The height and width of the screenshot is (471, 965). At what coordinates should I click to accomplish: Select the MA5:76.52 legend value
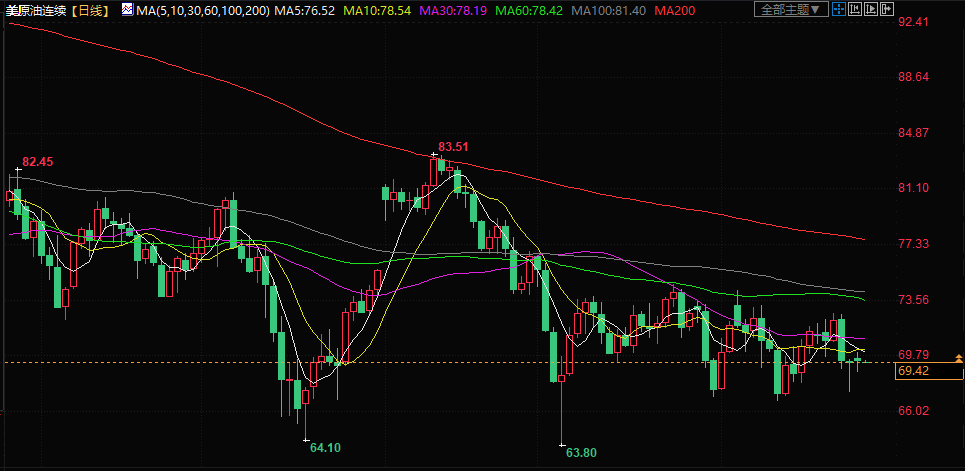(x=304, y=10)
